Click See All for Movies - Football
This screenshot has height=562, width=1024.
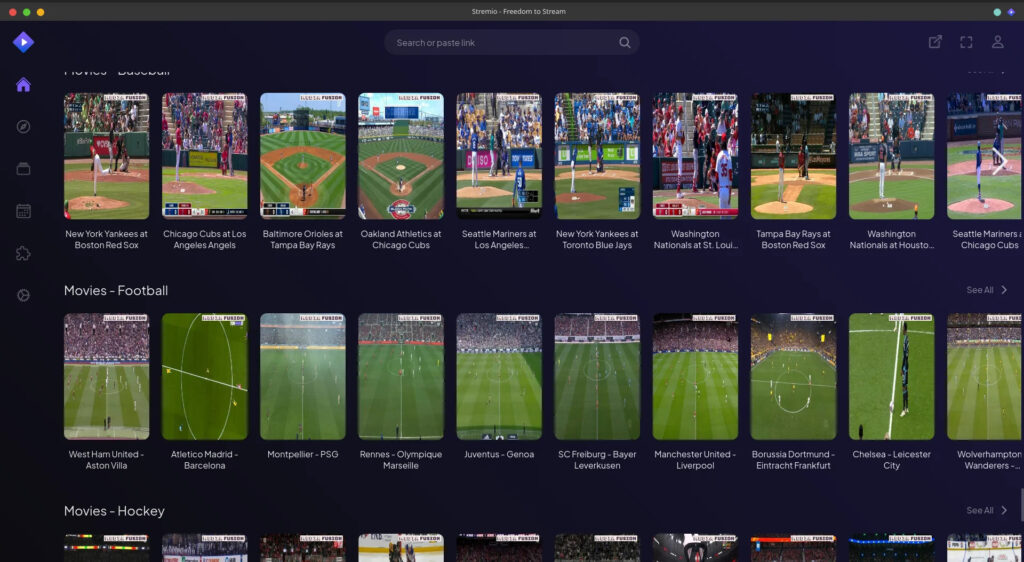[x=980, y=290]
